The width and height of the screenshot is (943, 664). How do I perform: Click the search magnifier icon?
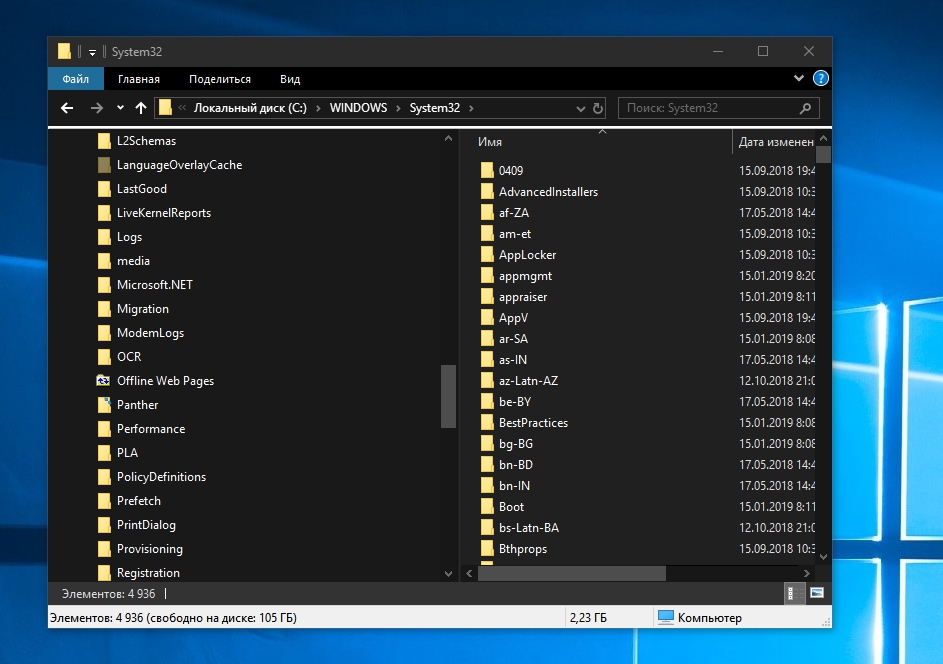(805, 108)
